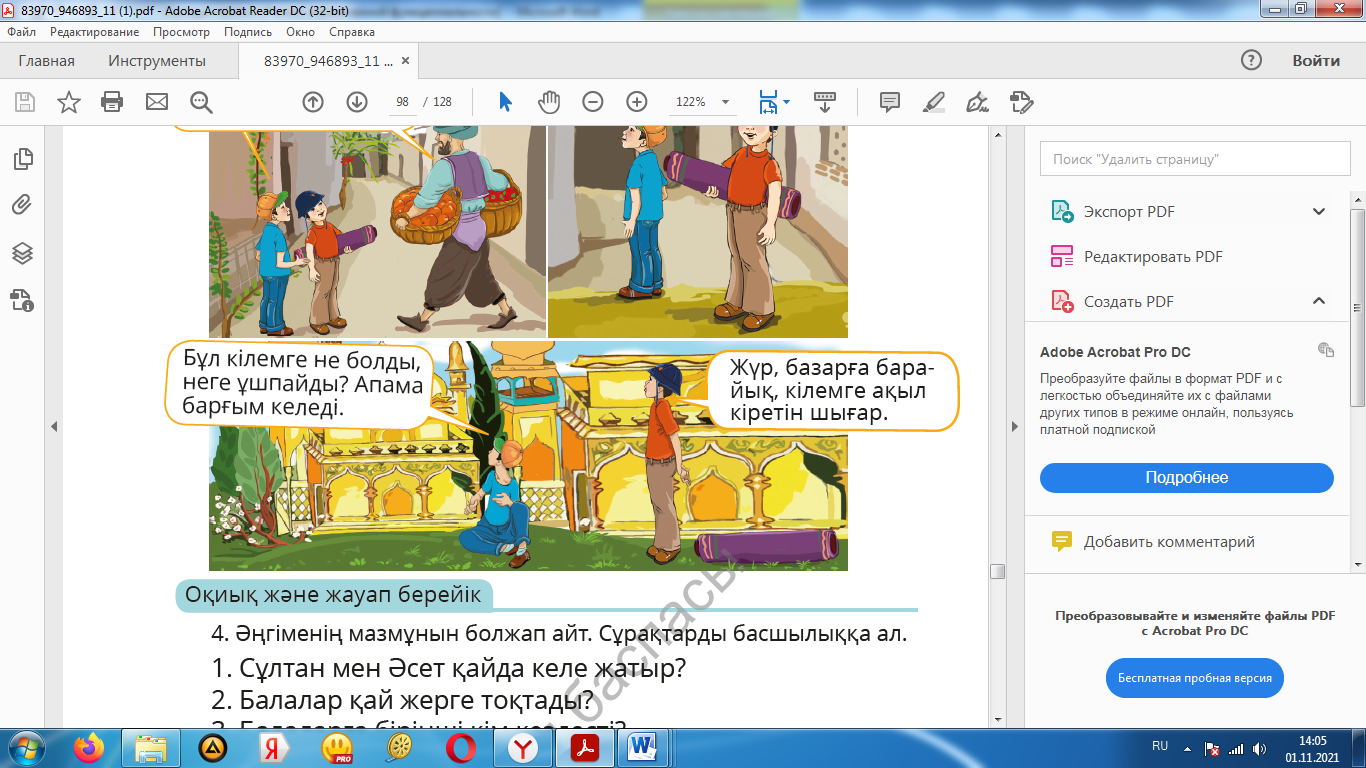Open the Layers side panel
This screenshot has width=1366, height=768.
coord(22,253)
